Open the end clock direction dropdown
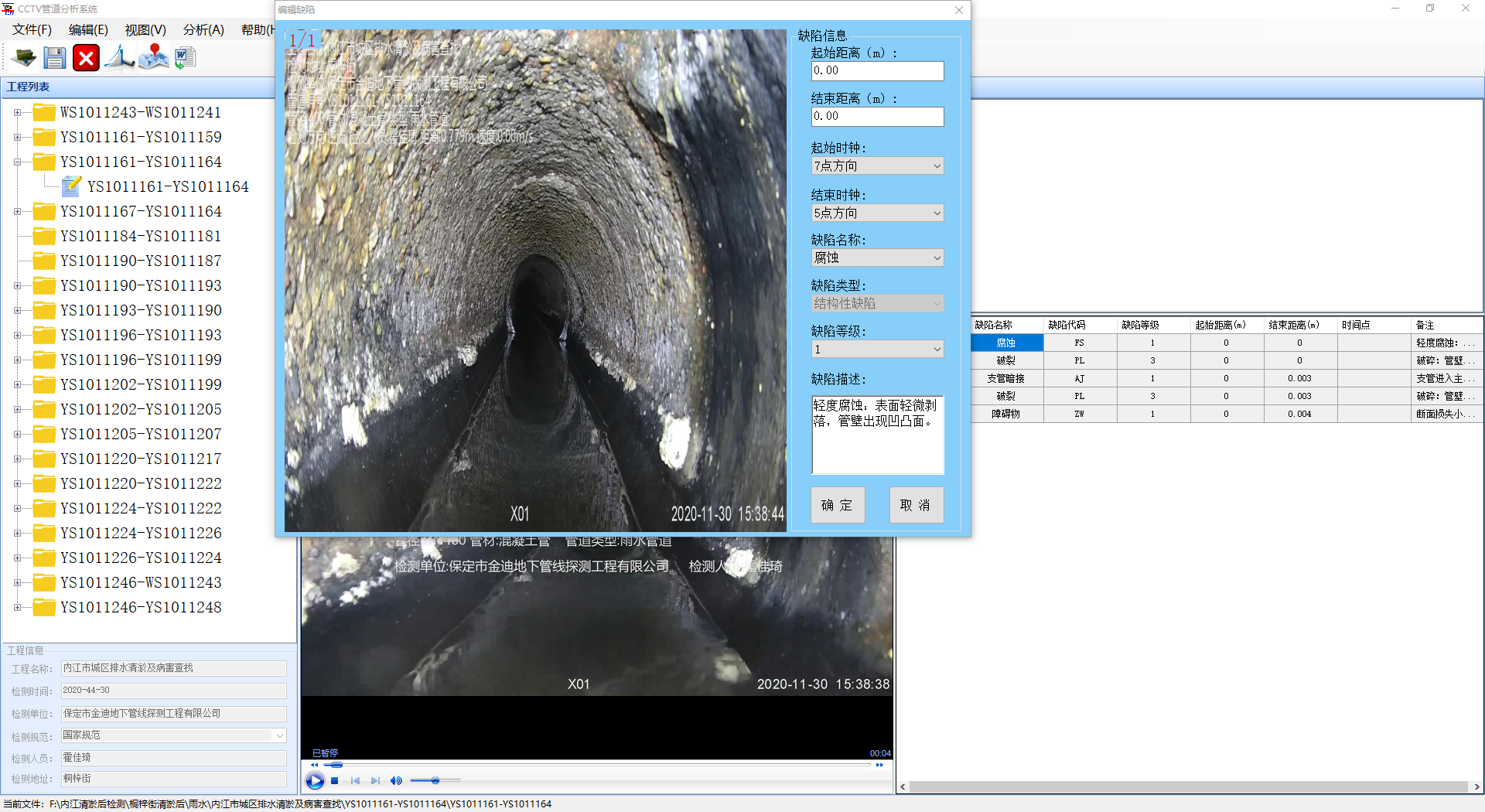This screenshot has height=812, width=1485. click(877, 213)
